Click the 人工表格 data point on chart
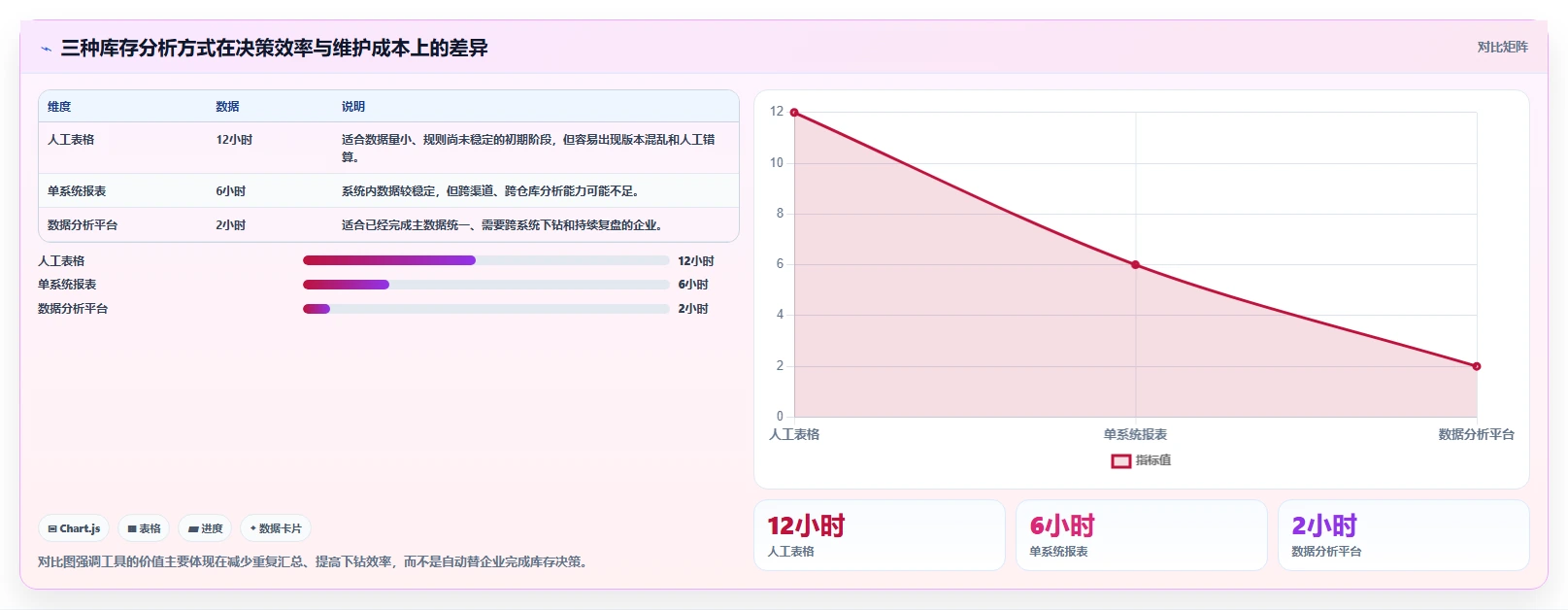Image resolution: width=1568 pixels, height=610 pixels. pyautogui.click(x=794, y=113)
